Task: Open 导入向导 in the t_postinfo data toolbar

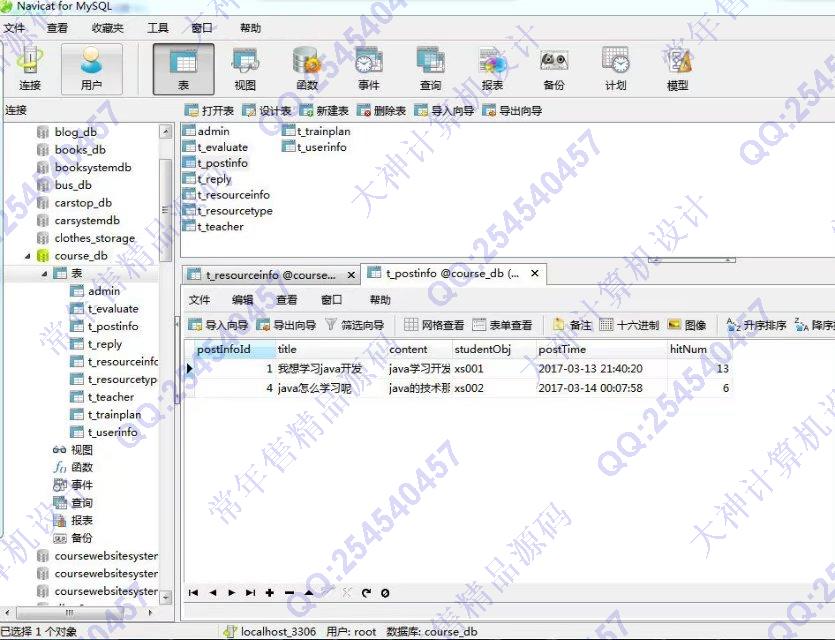Action: pos(218,325)
